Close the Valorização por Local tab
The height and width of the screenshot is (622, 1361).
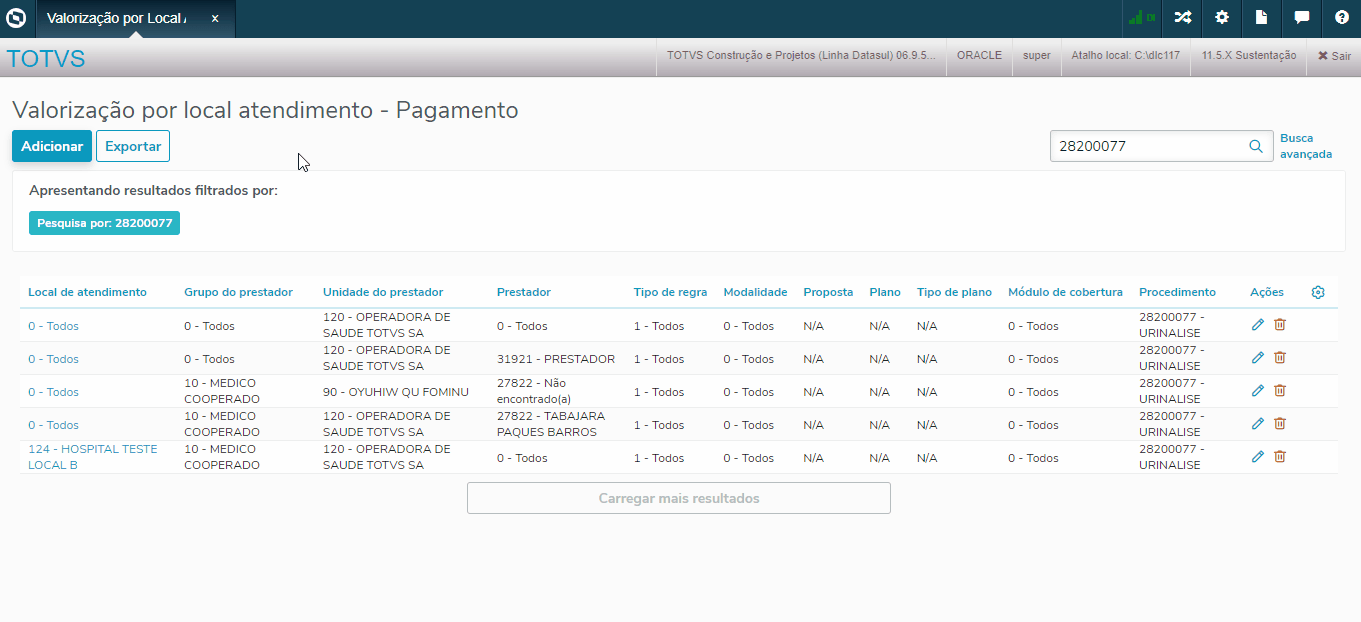click(x=215, y=18)
